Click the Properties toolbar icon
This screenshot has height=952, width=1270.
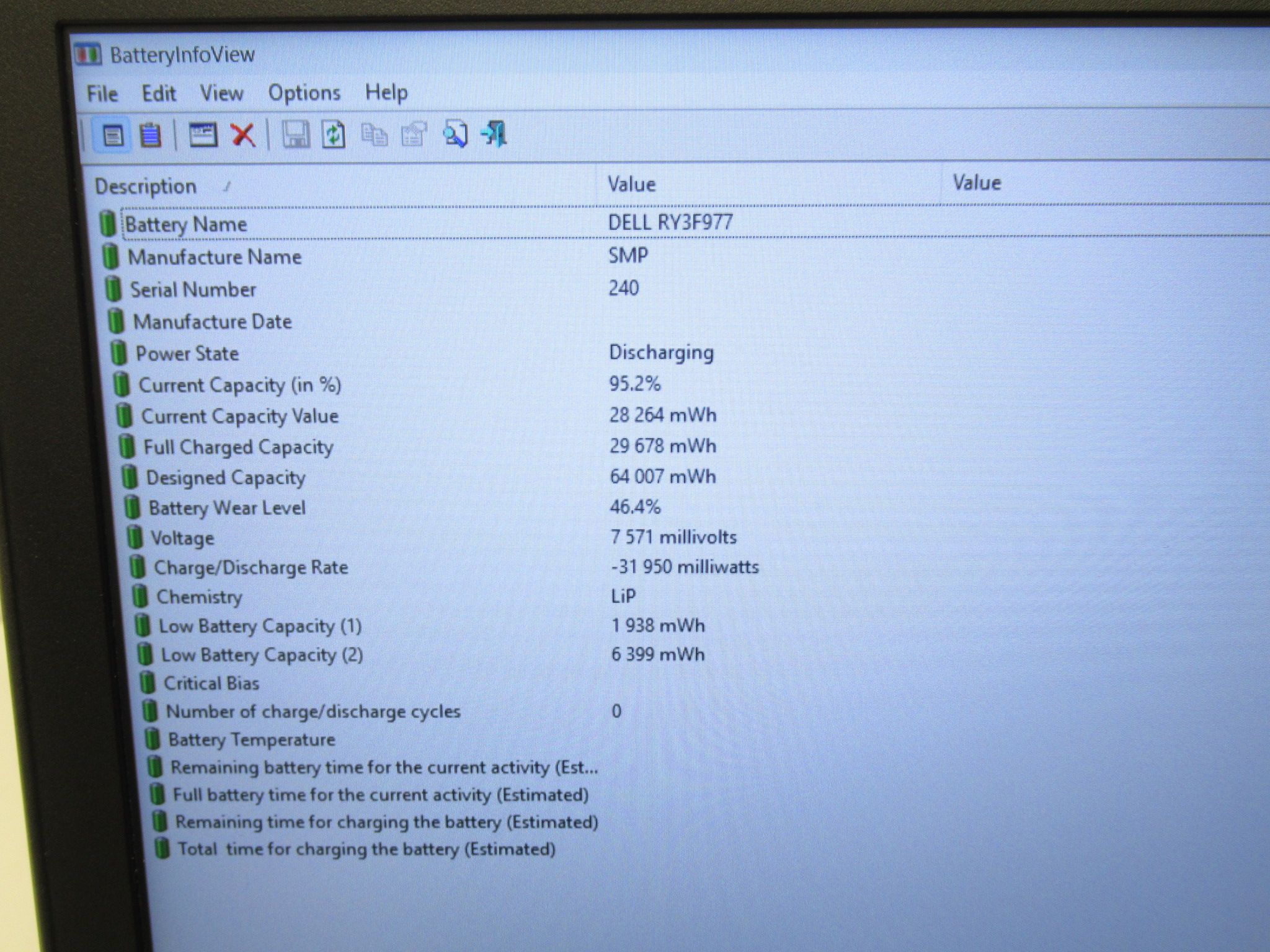pos(414,134)
